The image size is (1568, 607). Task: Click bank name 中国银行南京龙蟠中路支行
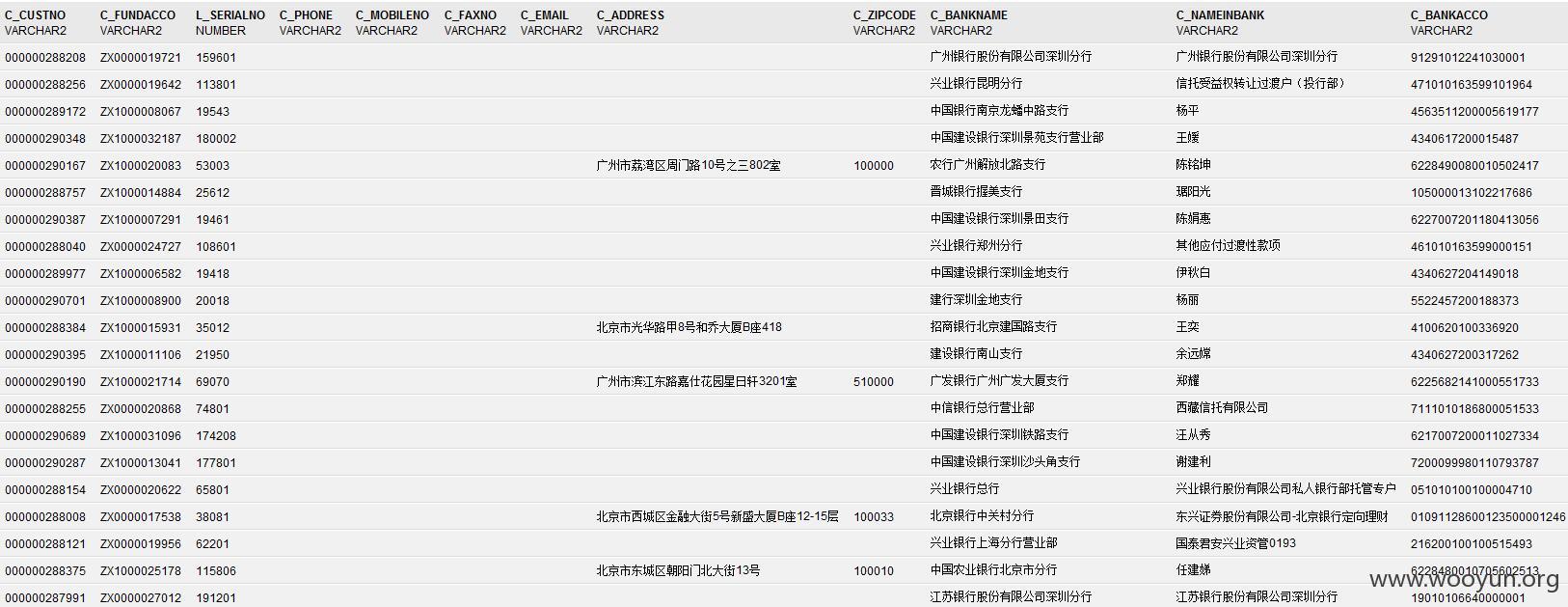click(x=1000, y=111)
